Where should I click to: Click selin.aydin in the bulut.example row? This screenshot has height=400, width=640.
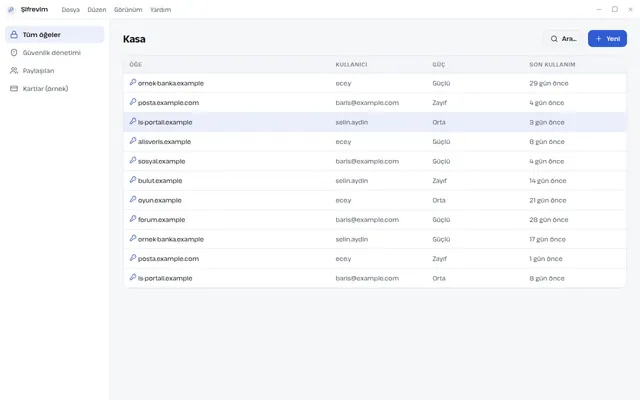tap(352, 180)
